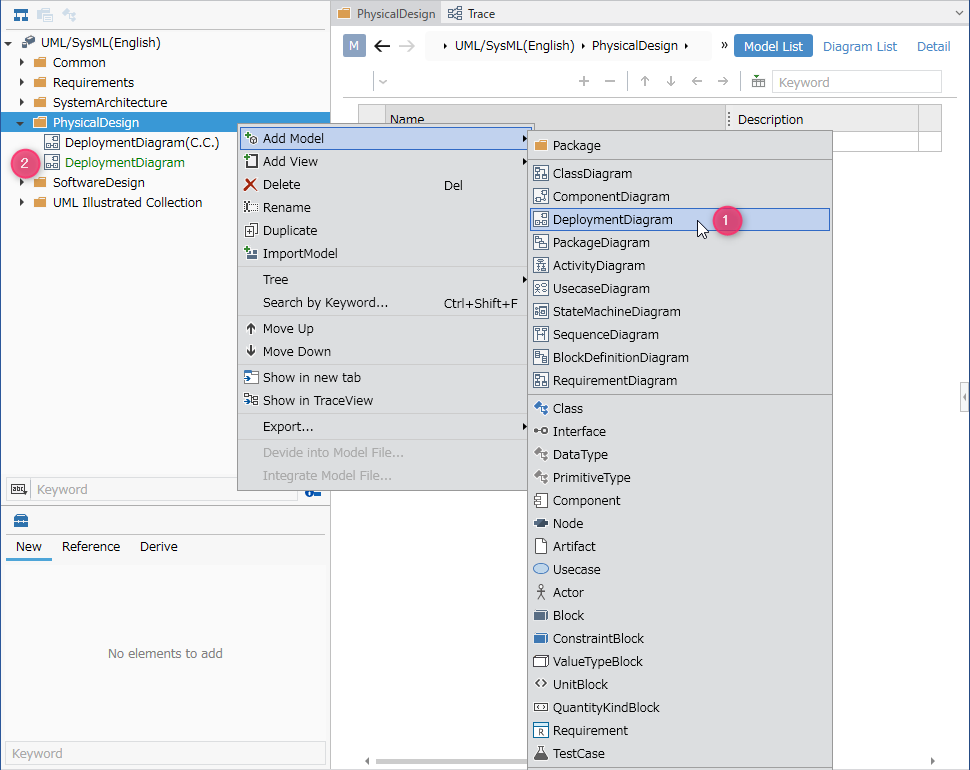Click the minus remove row icon

(x=610, y=82)
